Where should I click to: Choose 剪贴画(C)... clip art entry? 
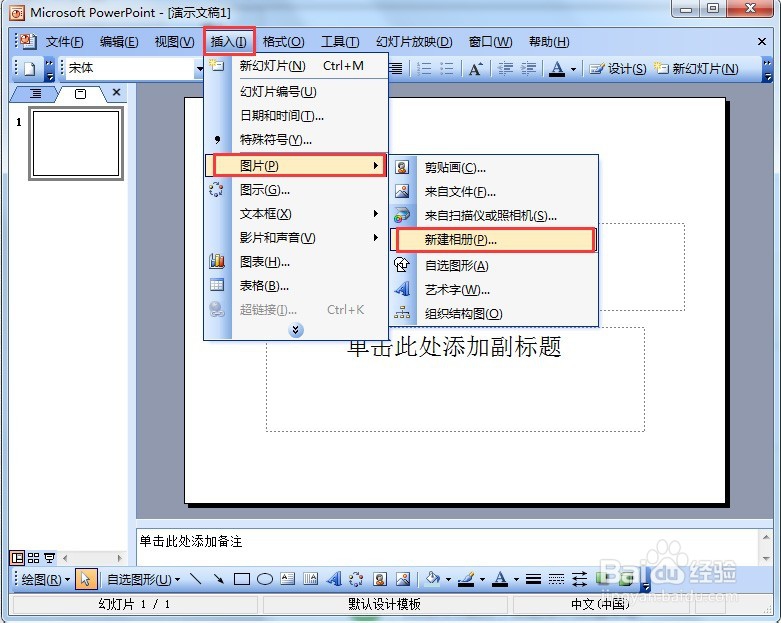pyautogui.click(x=493, y=167)
